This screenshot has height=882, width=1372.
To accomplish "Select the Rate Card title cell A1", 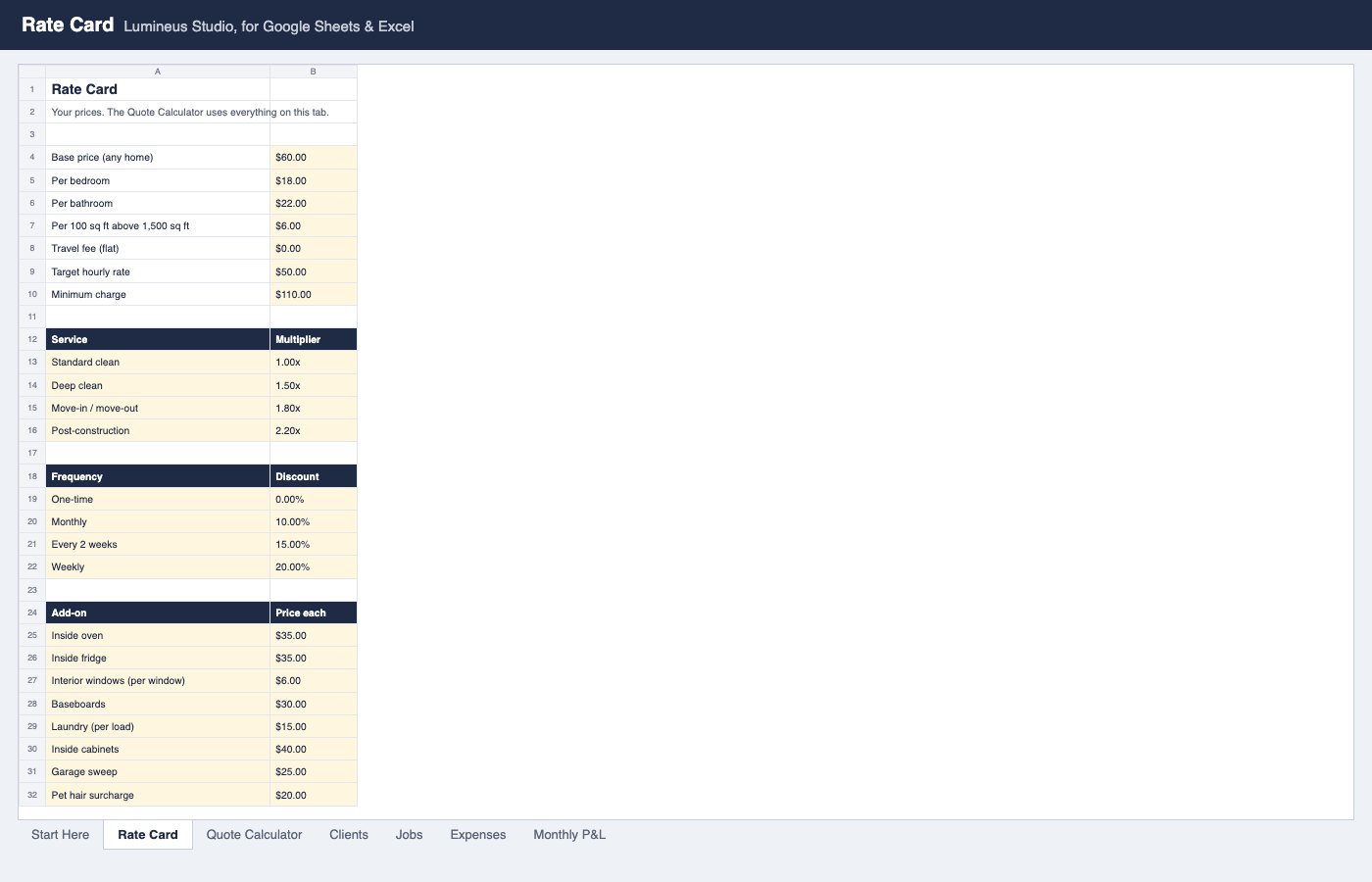I will click(158, 89).
